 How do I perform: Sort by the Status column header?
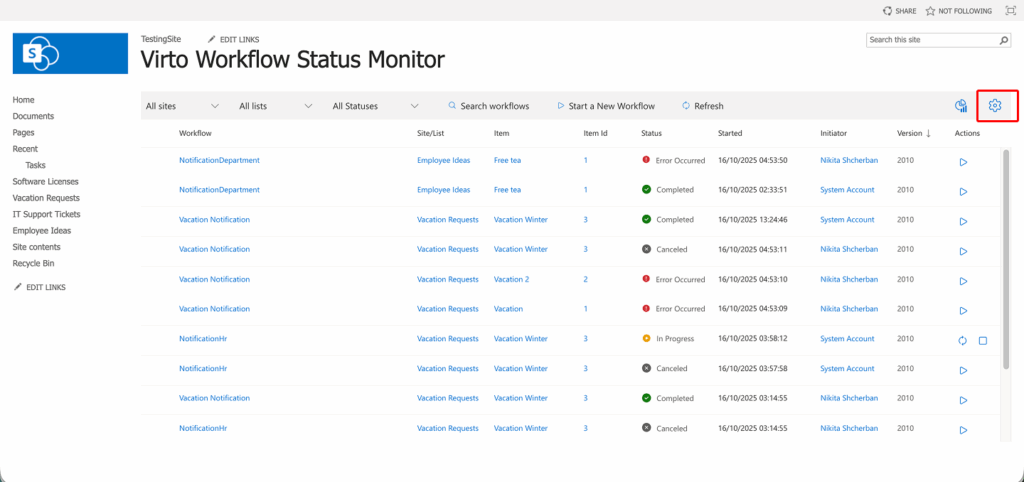(x=652, y=133)
